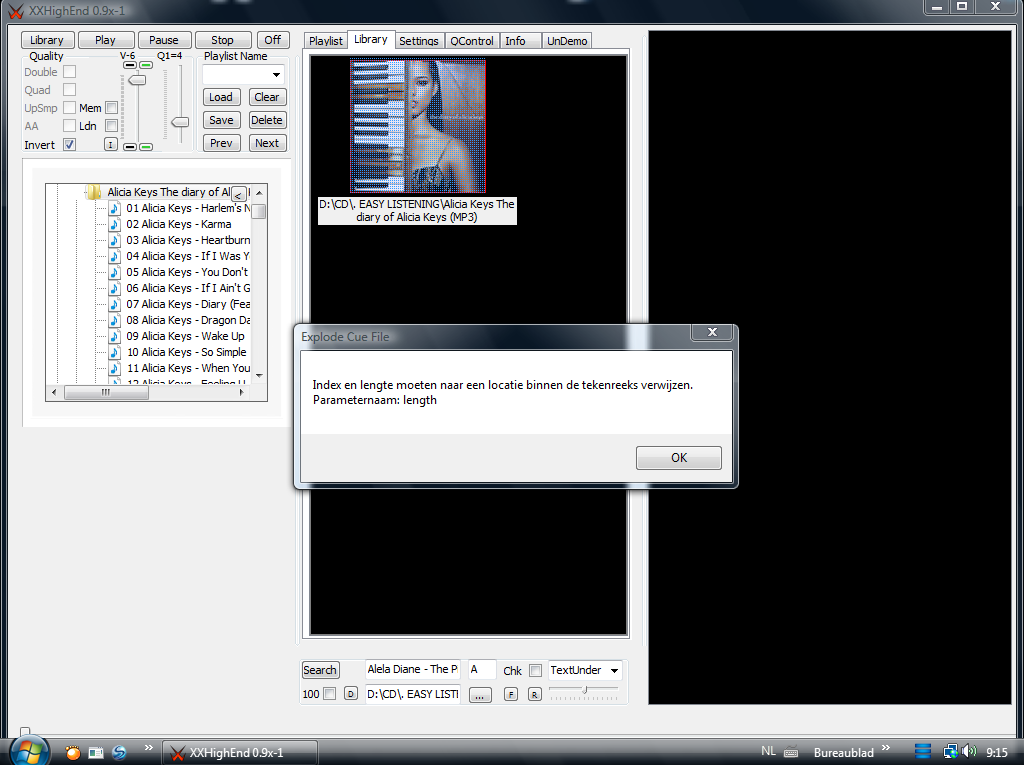Click the browse '...' button

click(x=480, y=695)
